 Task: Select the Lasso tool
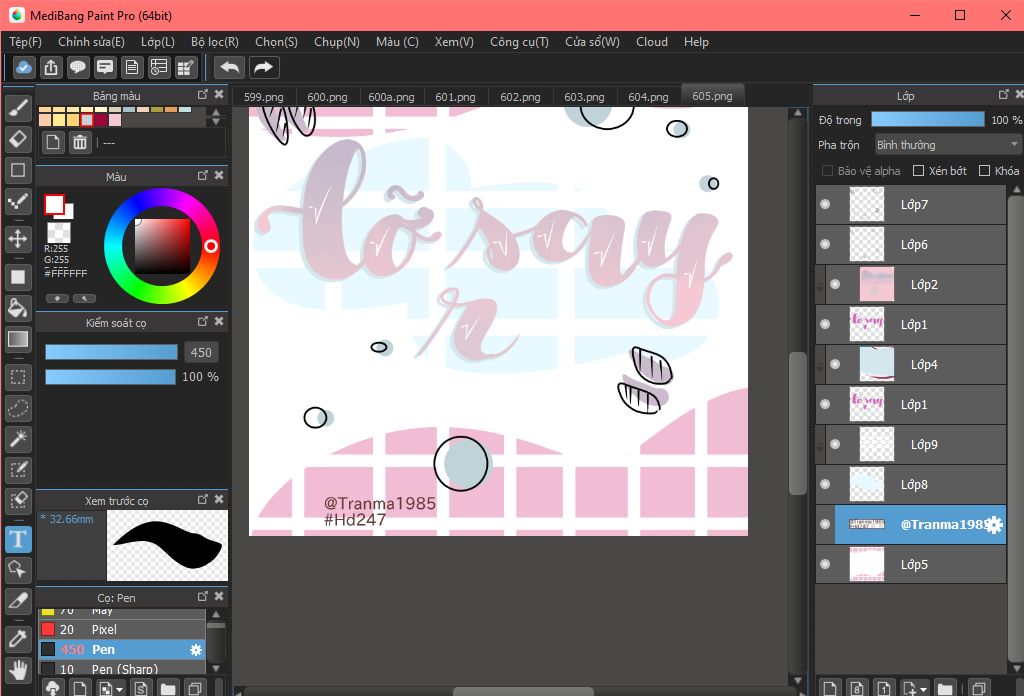18,409
